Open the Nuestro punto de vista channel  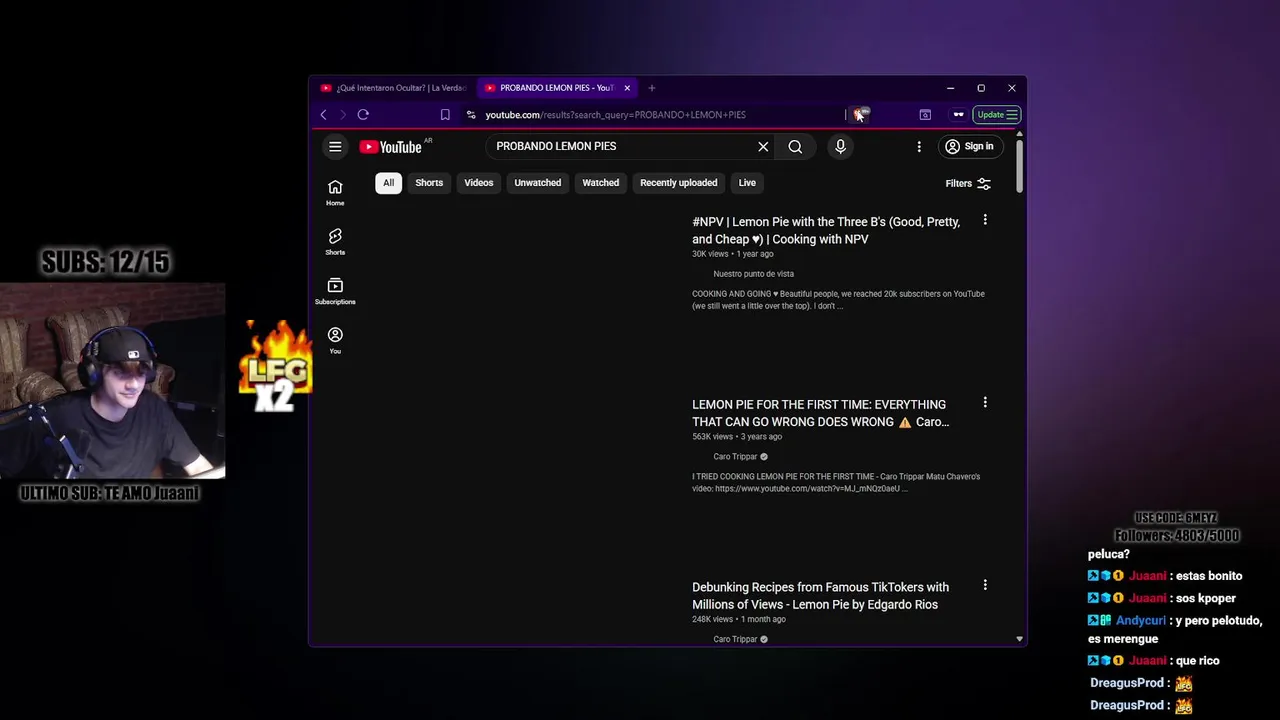[753, 274]
